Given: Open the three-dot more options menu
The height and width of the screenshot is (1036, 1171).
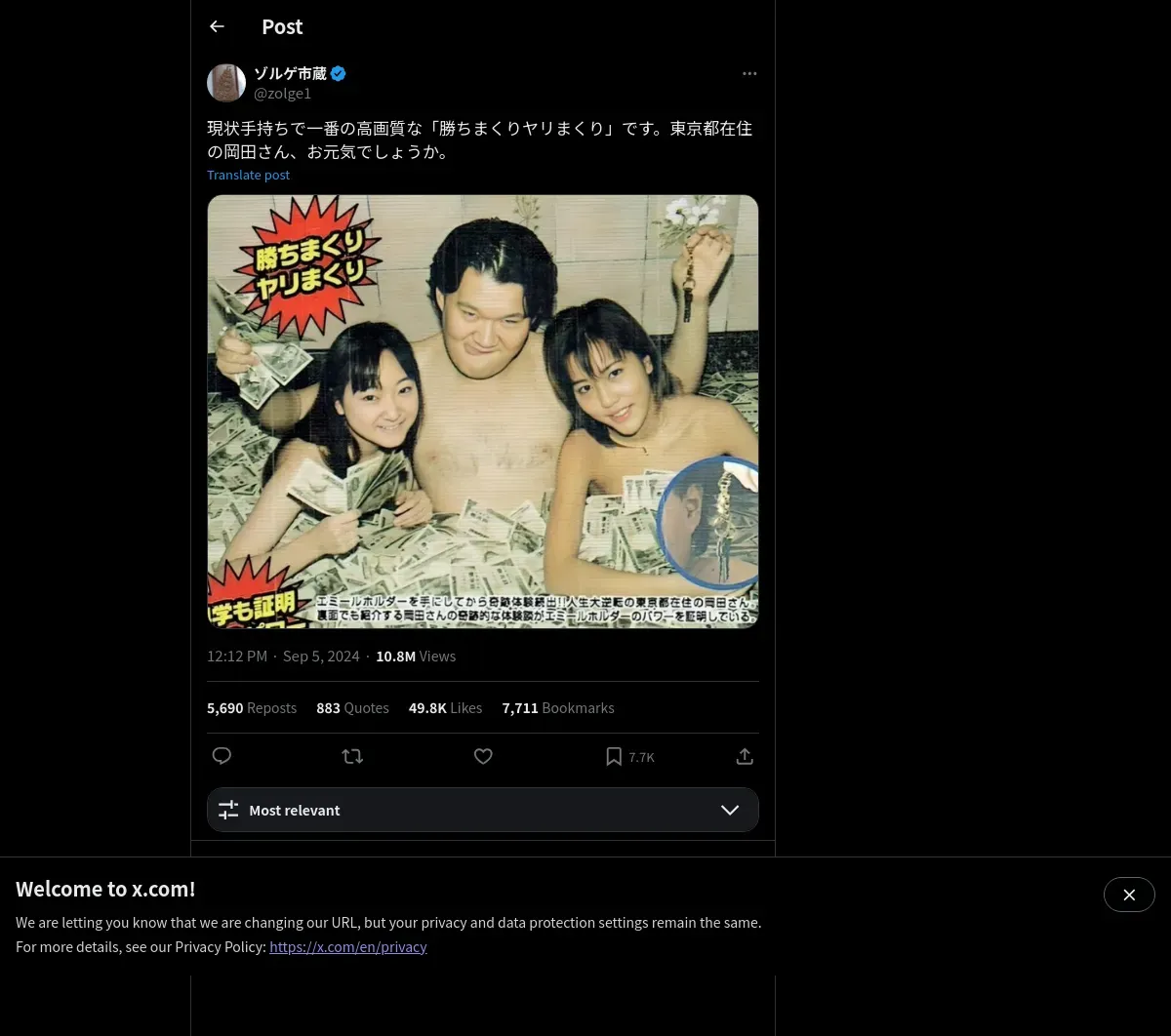Looking at the screenshot, I should point(749,73).
